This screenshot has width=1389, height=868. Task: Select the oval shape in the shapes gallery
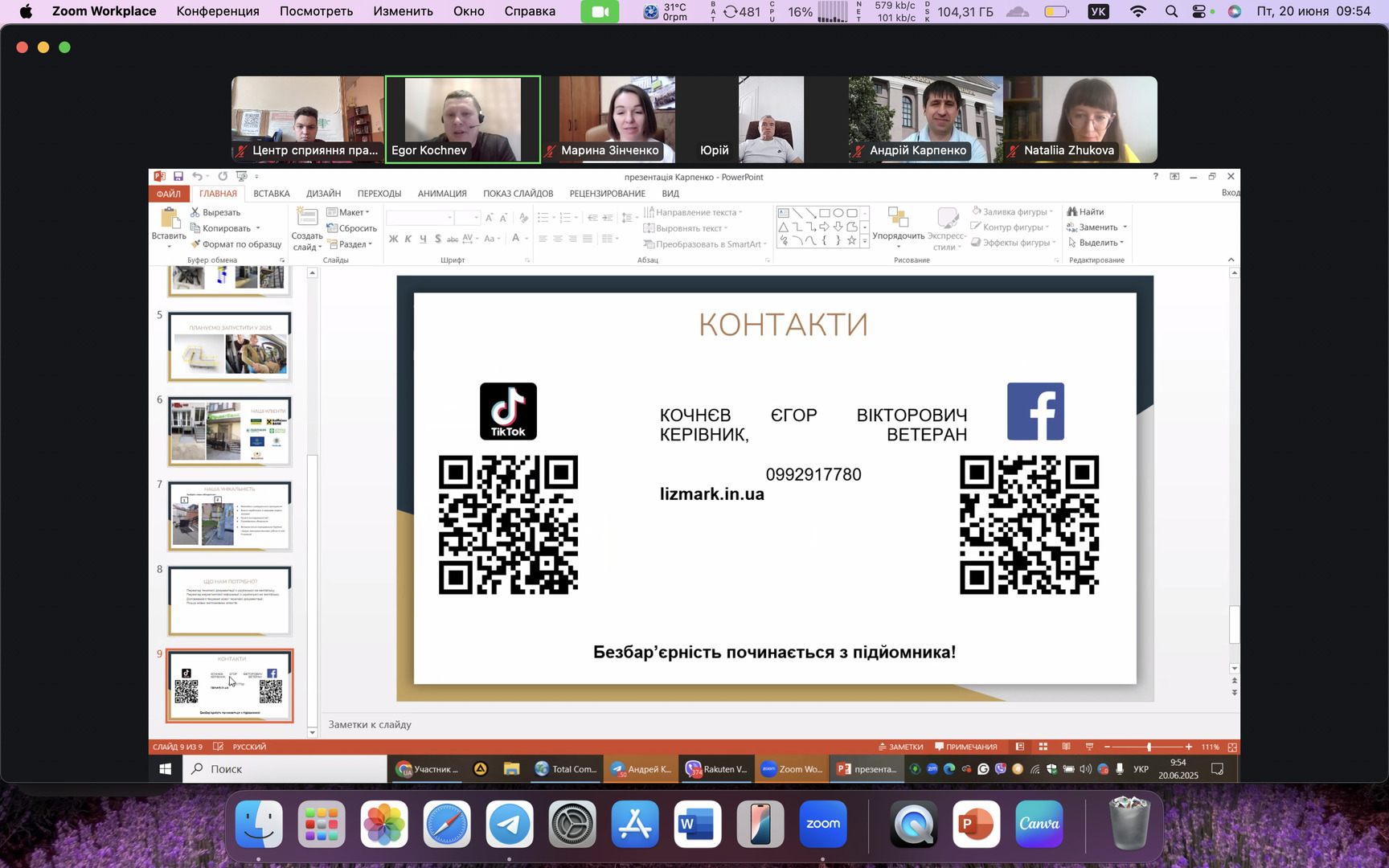pos(838,213)
